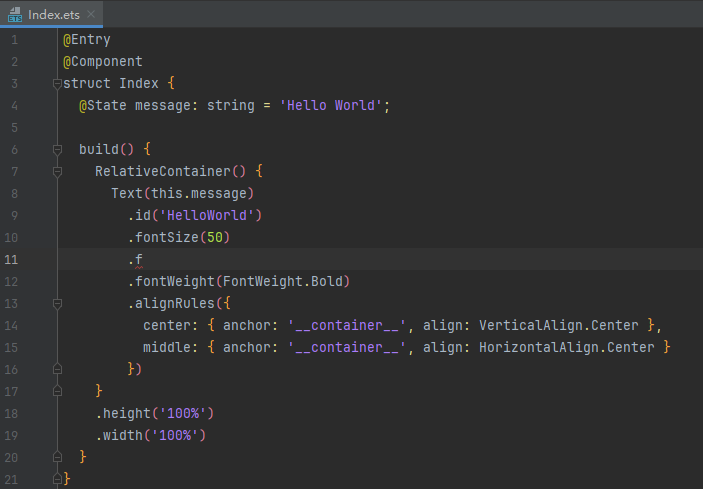
Task: Click fold end marker on line 20
Action: pos(57,457)
